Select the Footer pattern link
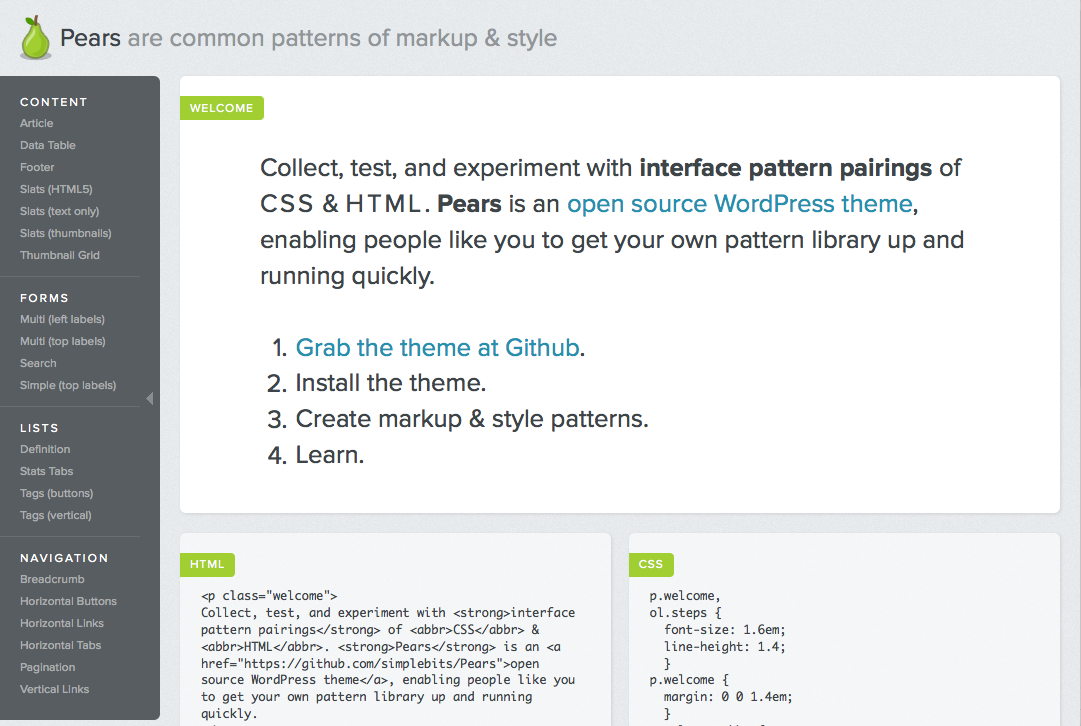 (x=37, y=168)
